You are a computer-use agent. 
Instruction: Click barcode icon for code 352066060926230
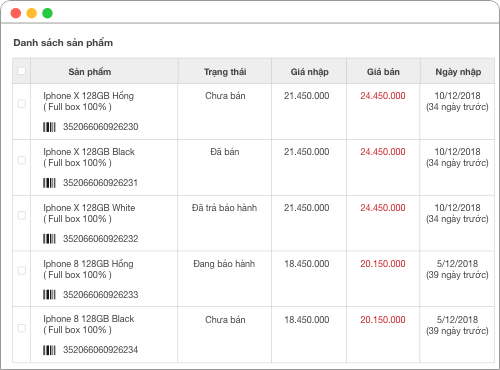point(49,127)
